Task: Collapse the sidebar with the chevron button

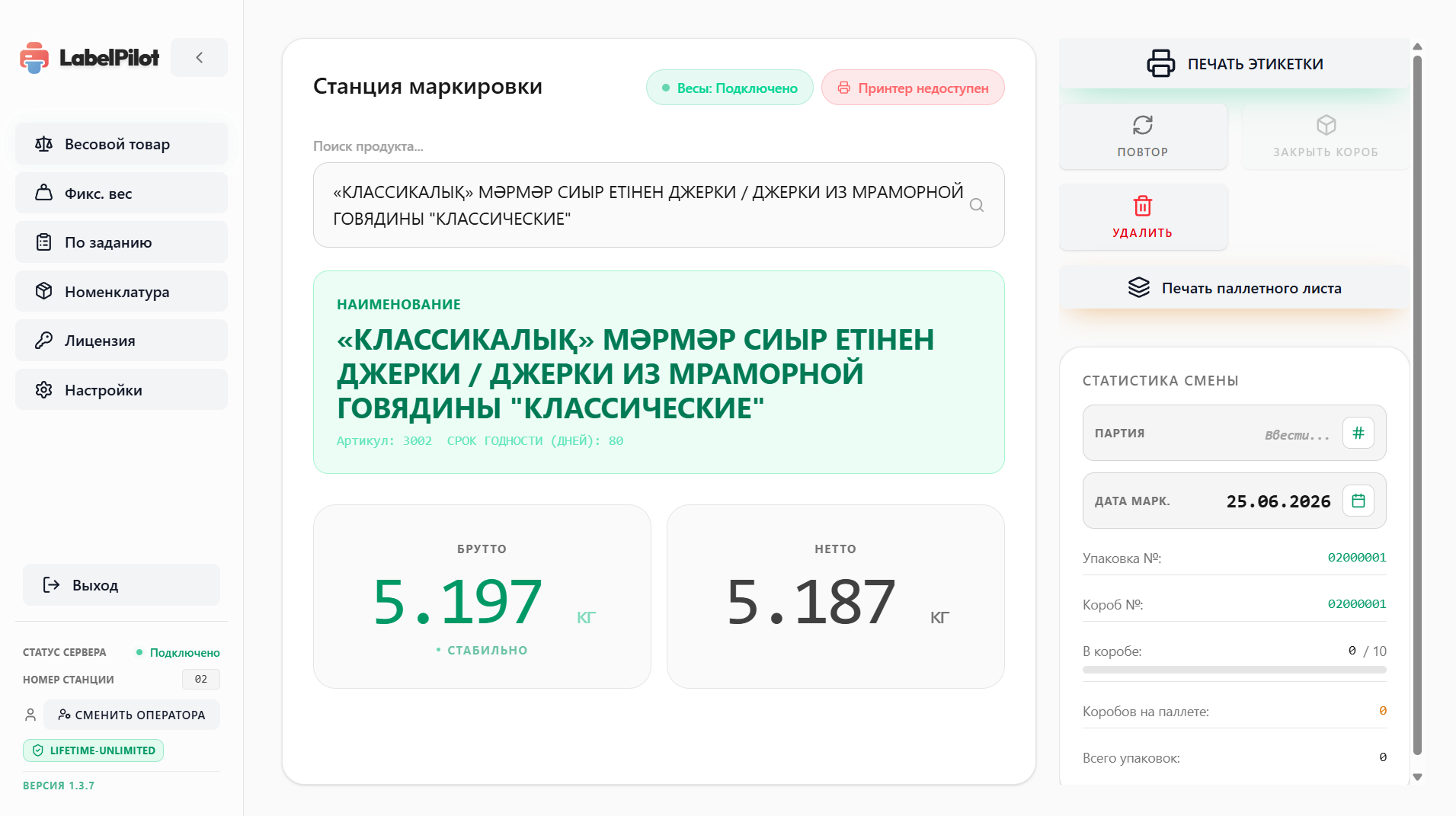Action: pos(199,57)
